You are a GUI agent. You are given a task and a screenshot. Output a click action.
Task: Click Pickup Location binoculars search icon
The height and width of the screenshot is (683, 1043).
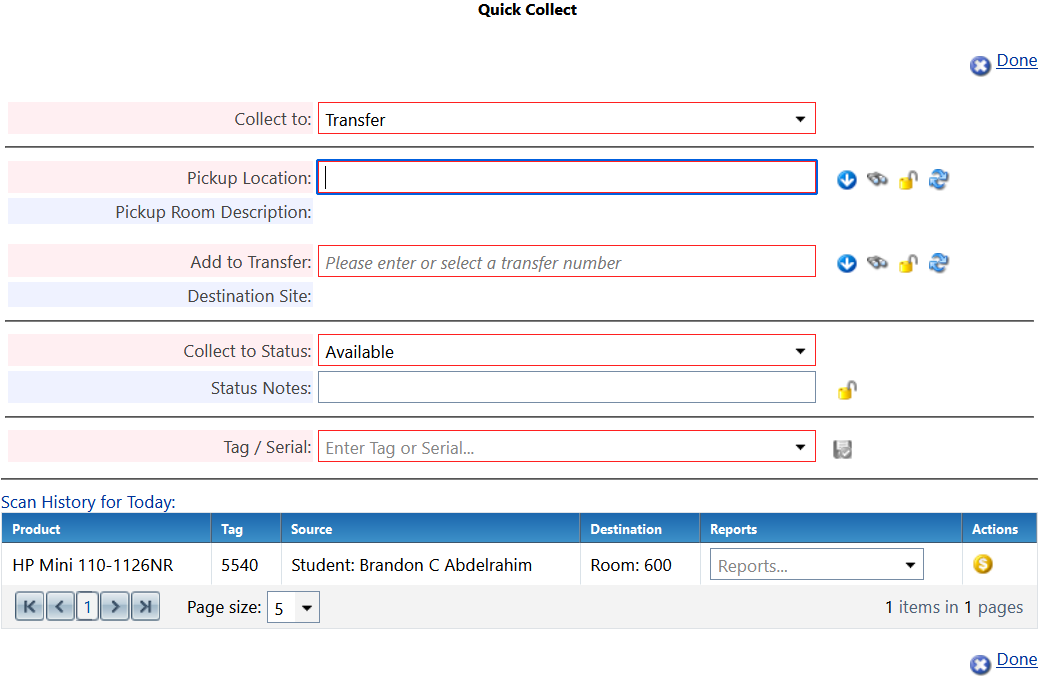pyautogui.click(x=877, y=179)
